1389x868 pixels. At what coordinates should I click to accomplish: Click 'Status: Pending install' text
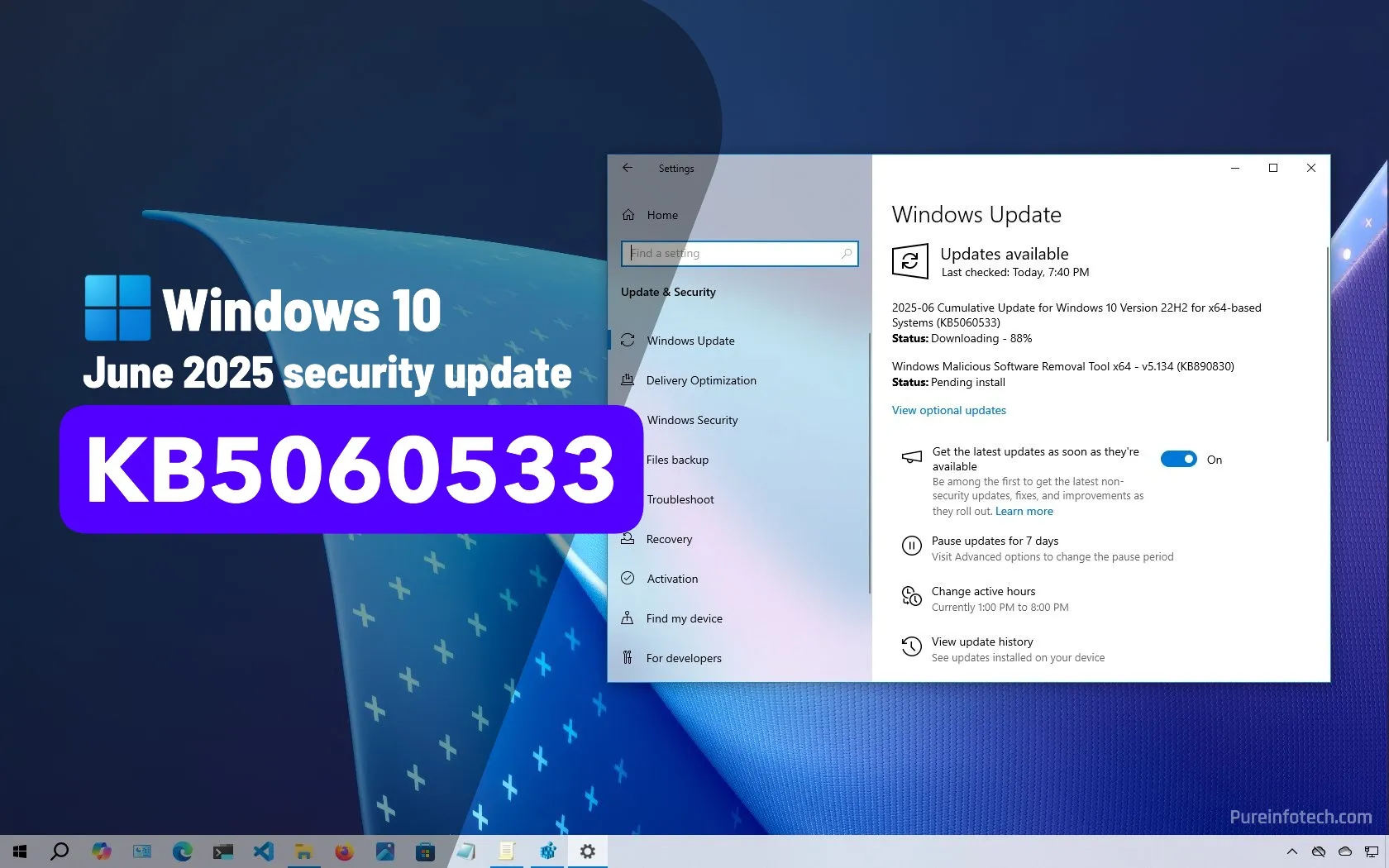[948, 382]
